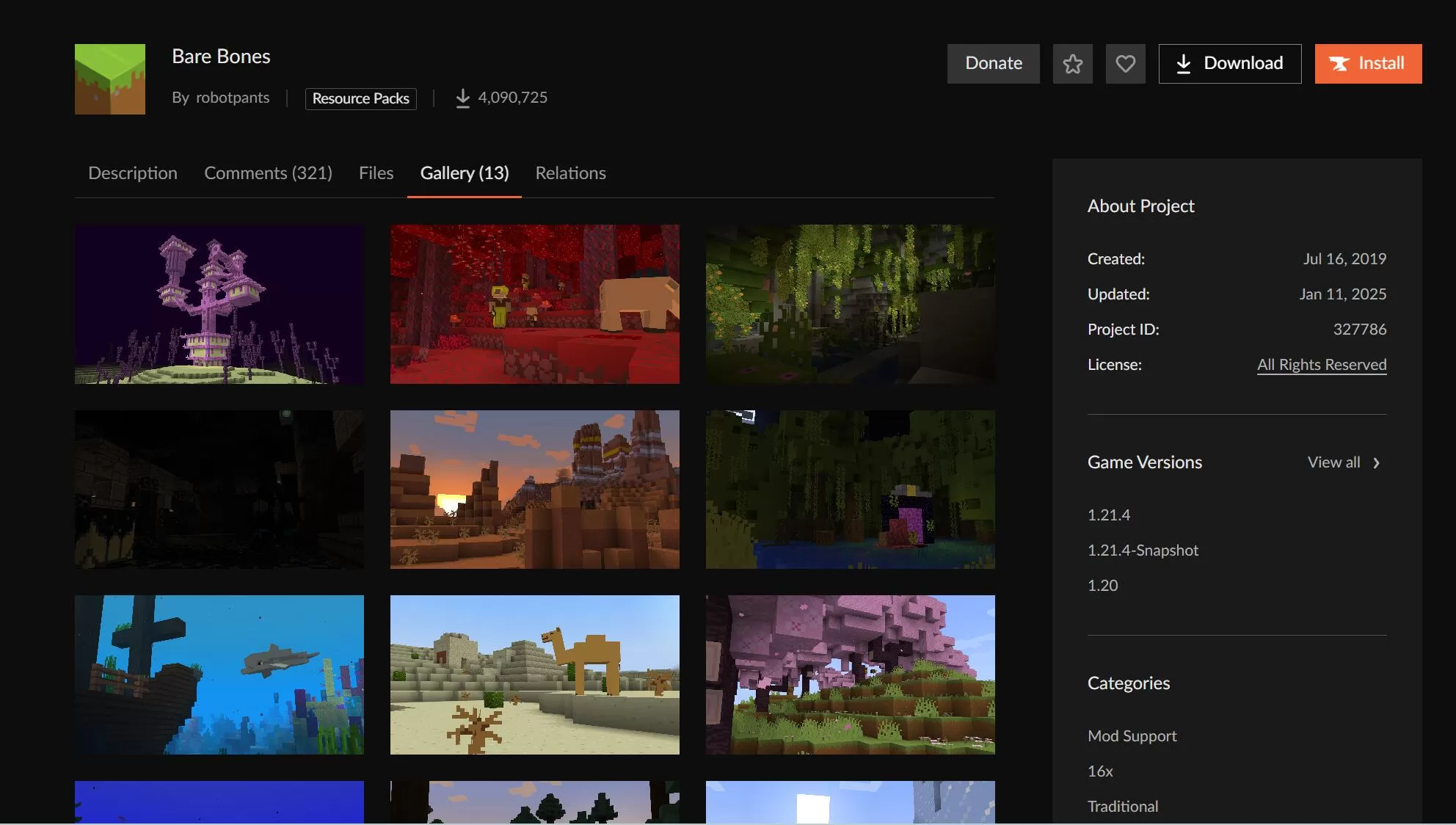Click the Mod Support category
Image resolution: width=1456 pixels, height=825 pixels.
coord(1132,736)
